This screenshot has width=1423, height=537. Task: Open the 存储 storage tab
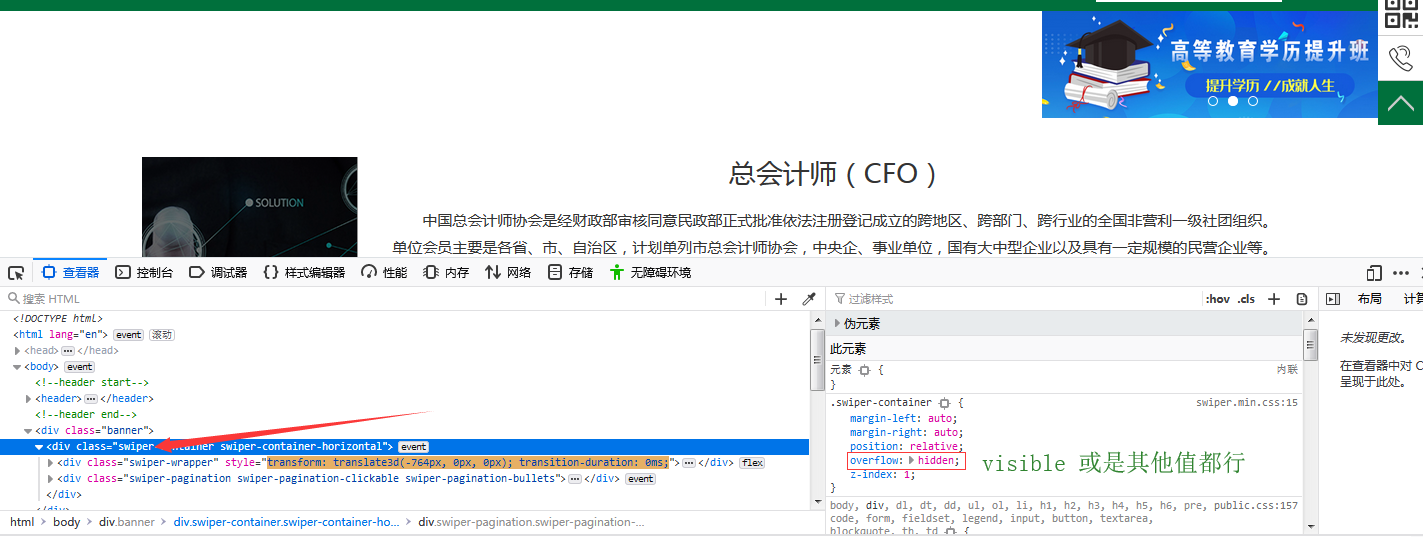click(570, 272)
